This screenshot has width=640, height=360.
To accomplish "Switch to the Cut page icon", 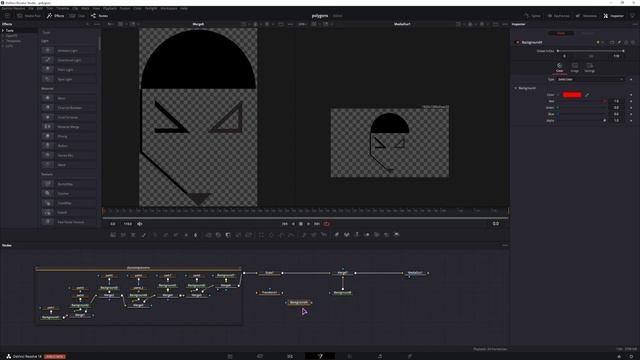I will tap(260, 356).
